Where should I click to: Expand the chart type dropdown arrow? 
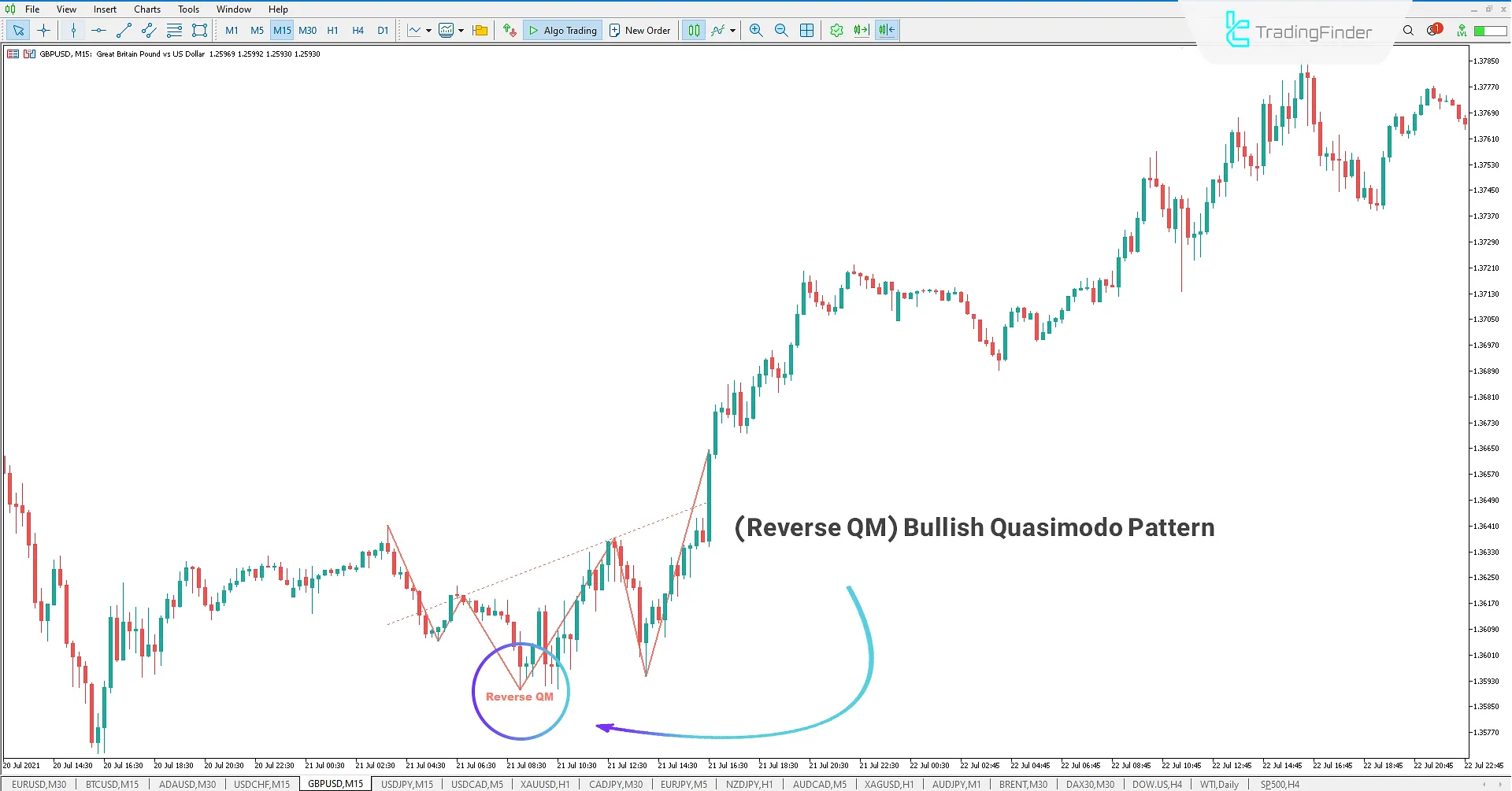point(428,31)
